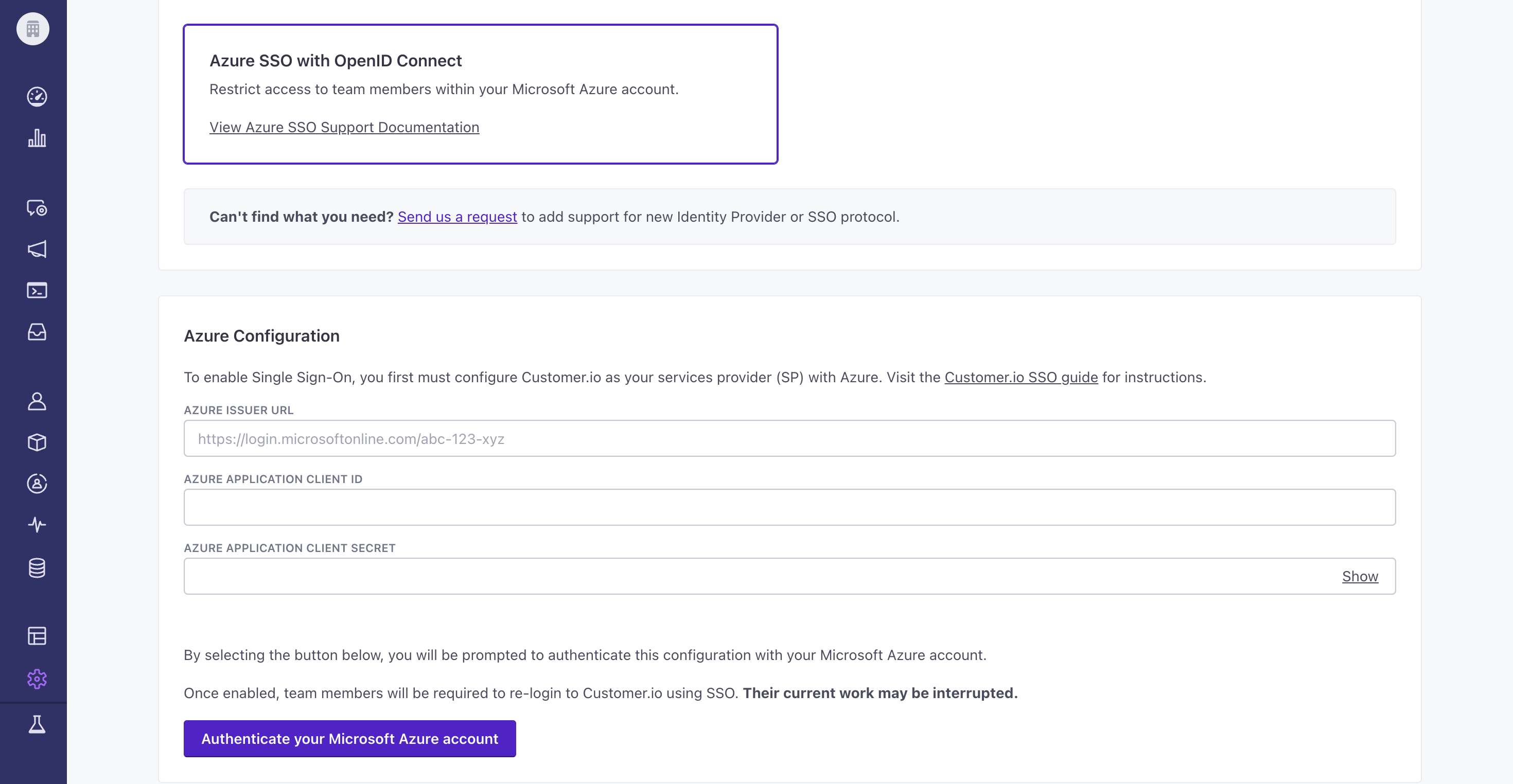1513x784 pixels.
Task: Open the pulse Activity Logs icon
Action: point(37,524)
